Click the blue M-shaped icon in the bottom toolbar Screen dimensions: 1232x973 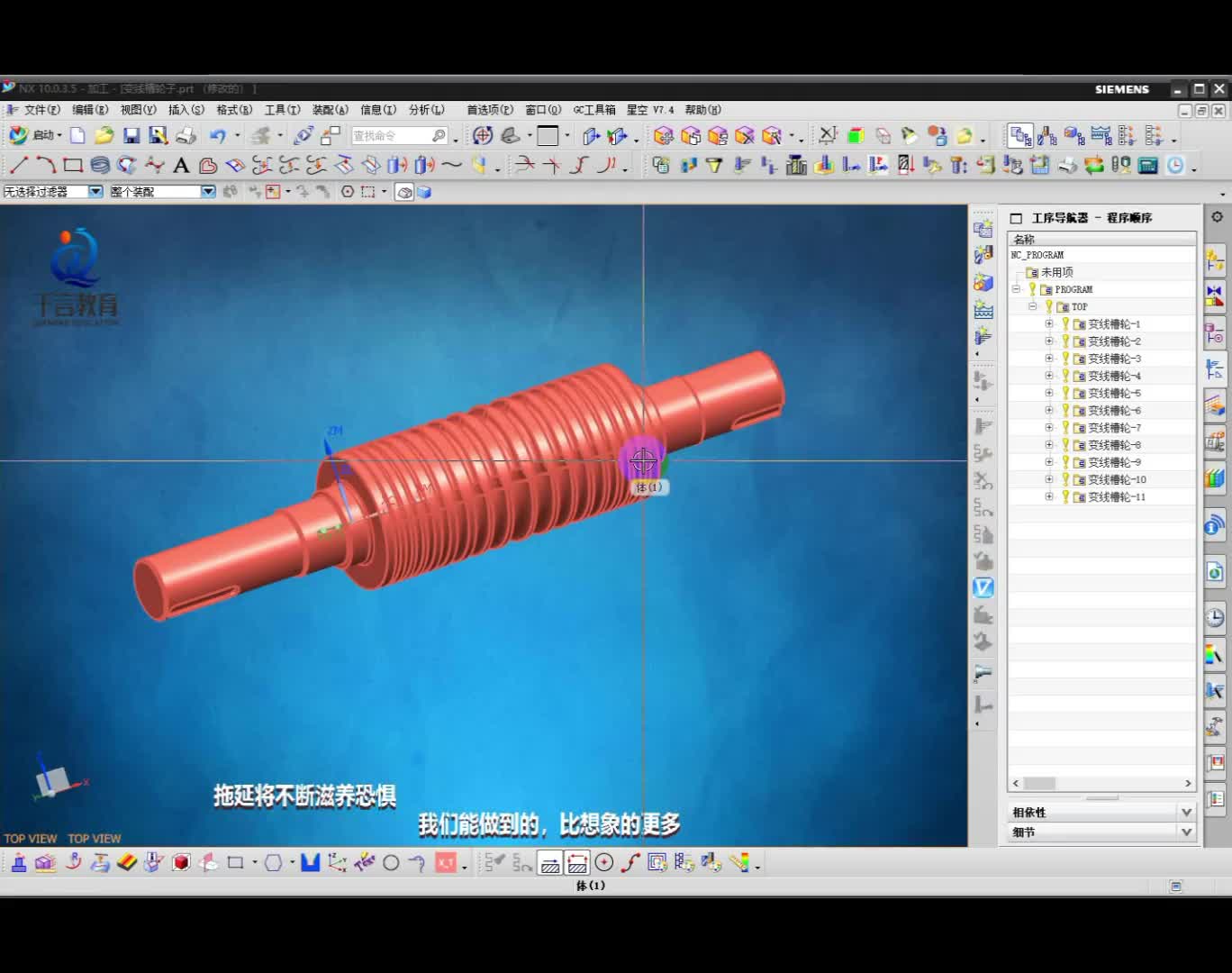point(311,863)
